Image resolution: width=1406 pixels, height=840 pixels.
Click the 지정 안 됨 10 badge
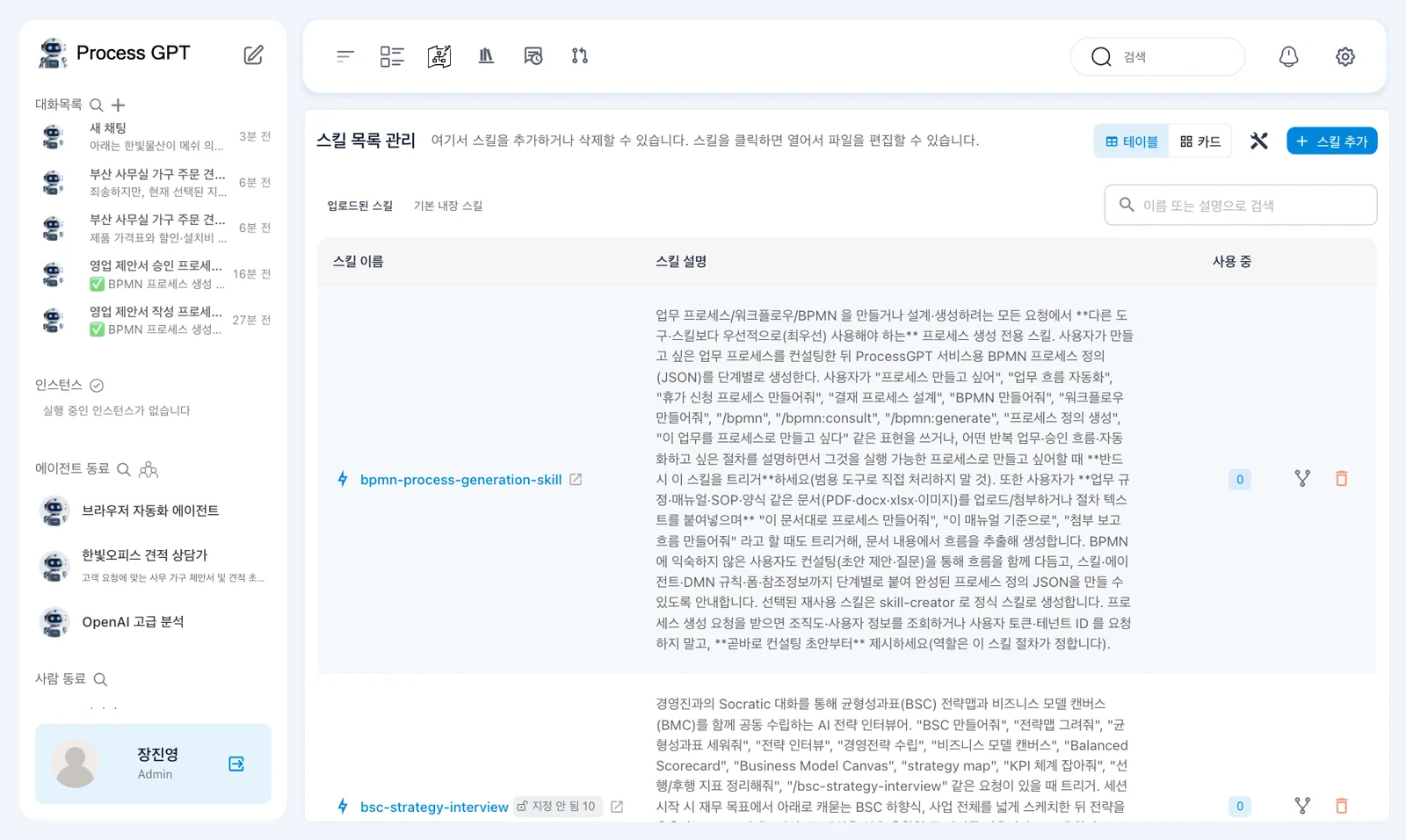click(x=557, y=806)
